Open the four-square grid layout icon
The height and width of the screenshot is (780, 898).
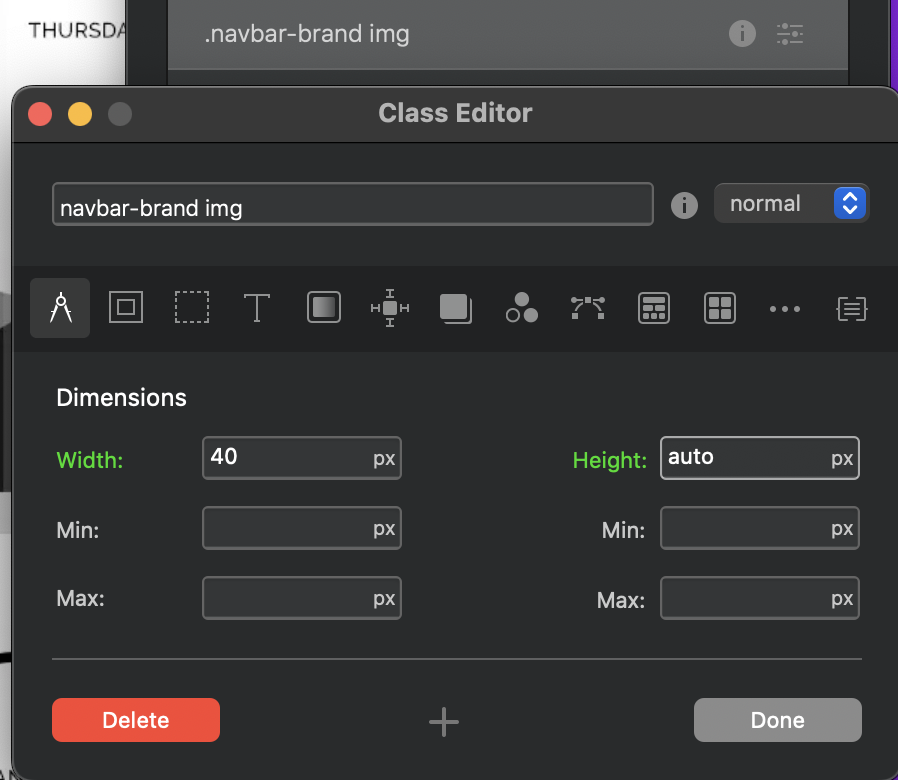(719, 308)
